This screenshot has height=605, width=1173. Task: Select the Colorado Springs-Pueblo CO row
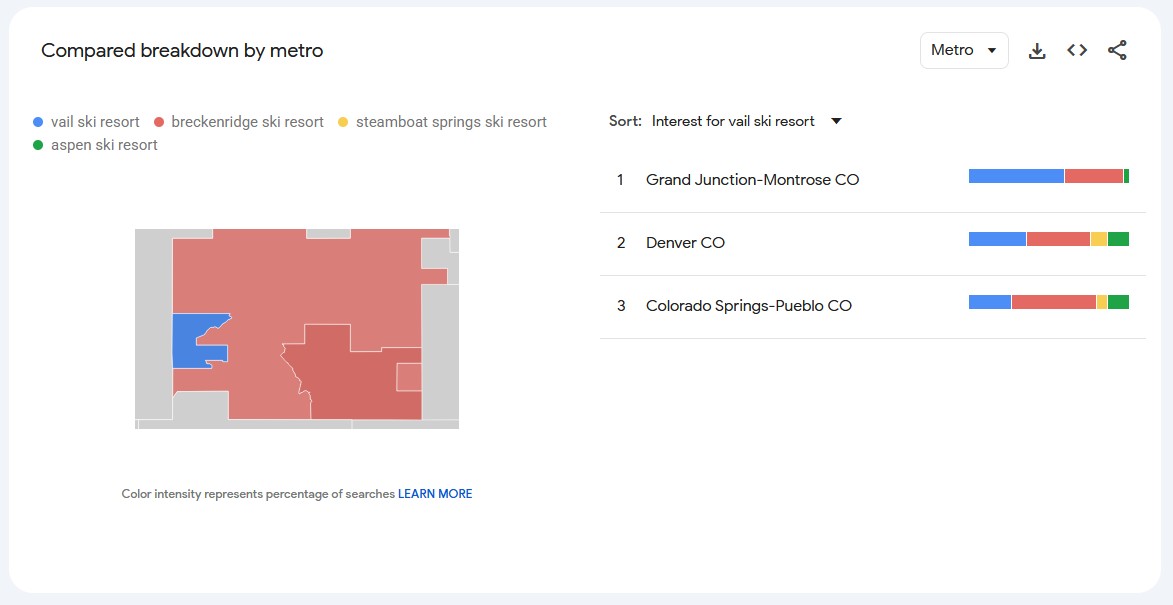click(748, 305)
